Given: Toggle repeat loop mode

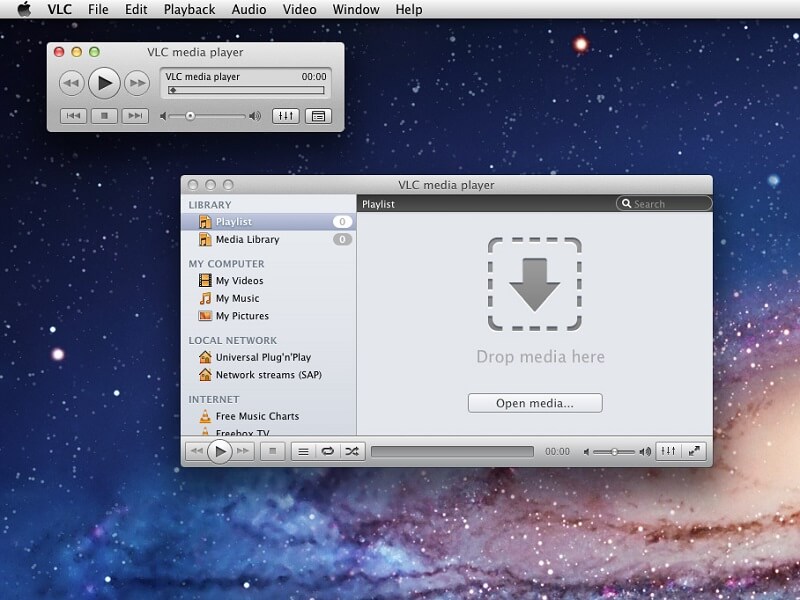Looking at the screenshot, I should click(x=327, y=451).
